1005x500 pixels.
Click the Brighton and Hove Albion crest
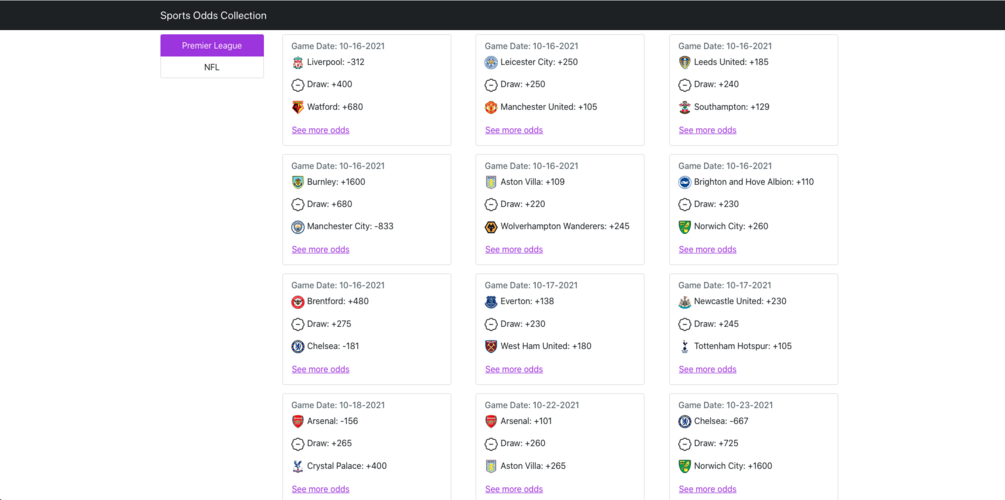pyautogui.click(x=685, y=182)
